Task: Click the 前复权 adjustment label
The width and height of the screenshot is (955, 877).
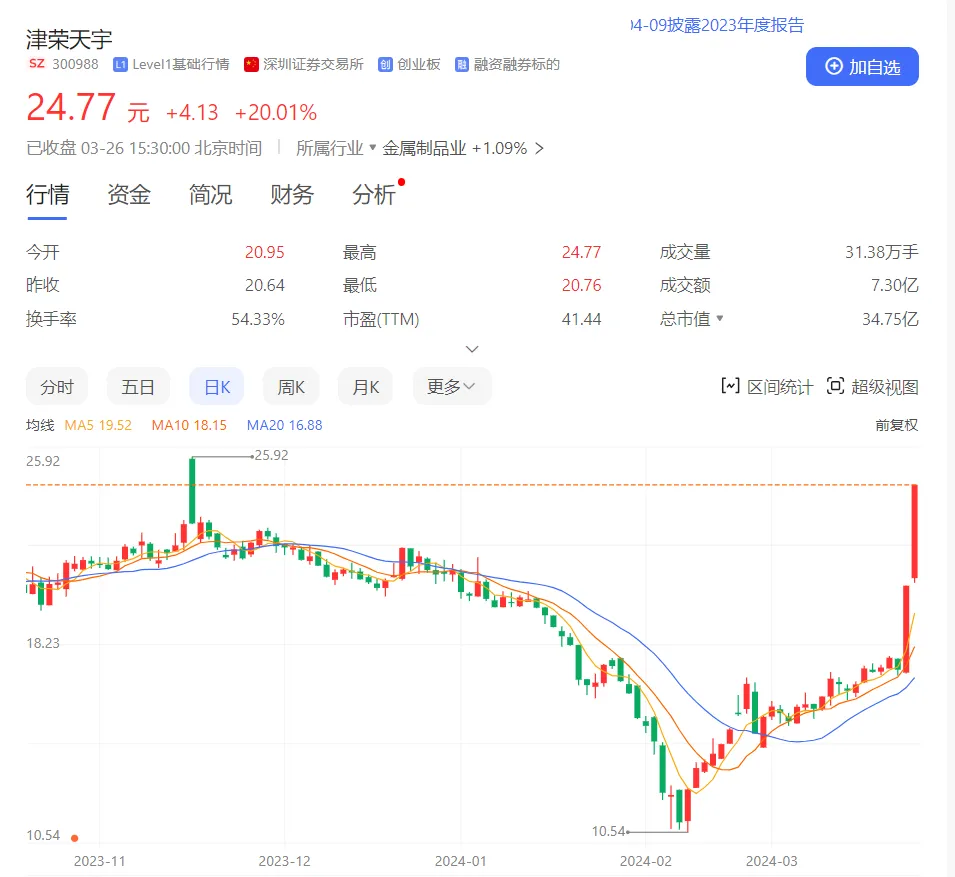Action: [896, 425]
